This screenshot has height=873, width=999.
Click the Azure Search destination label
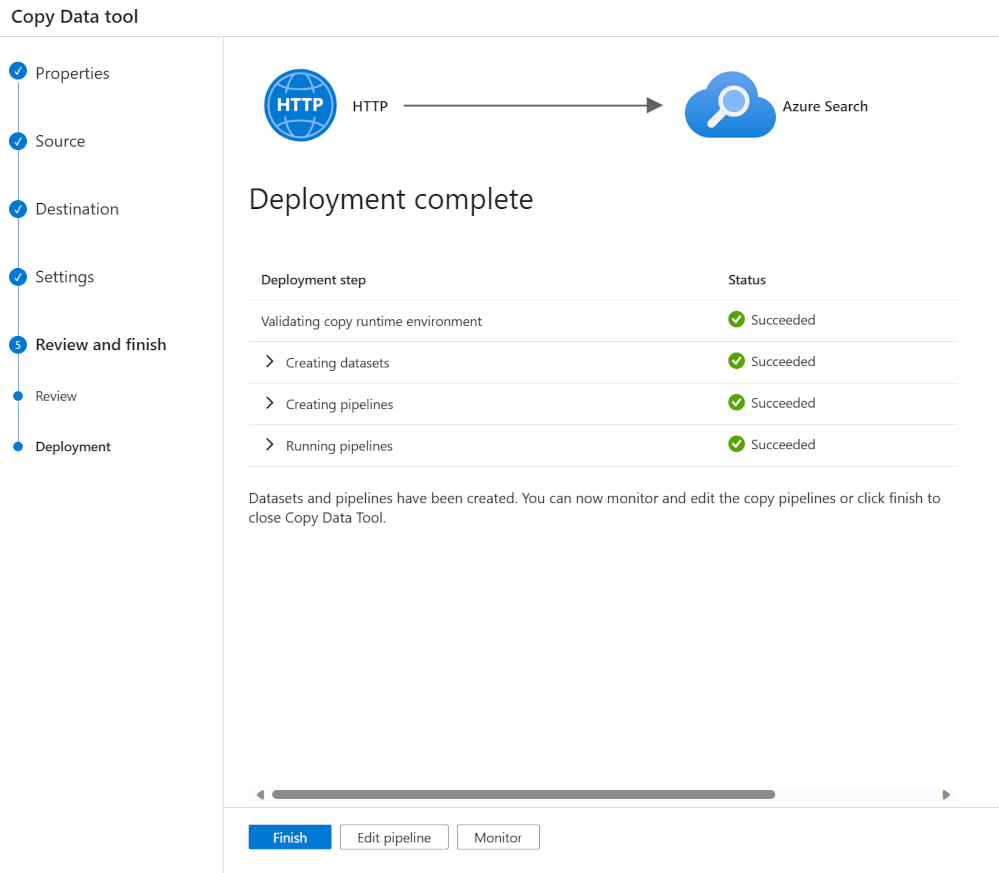point(825,106)
